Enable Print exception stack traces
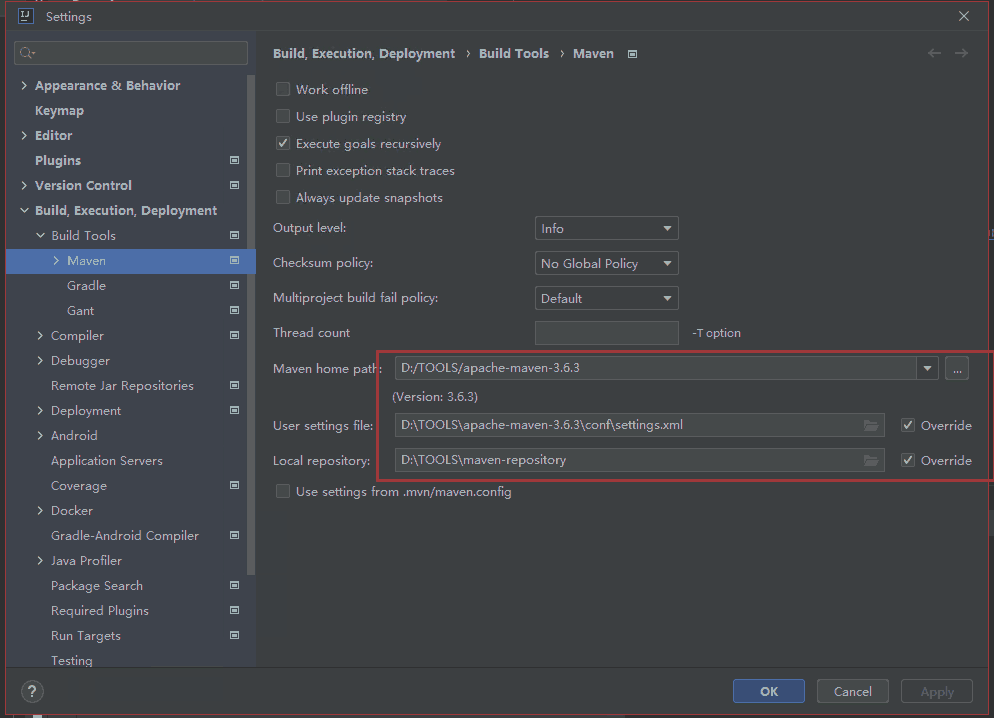994x718 pixels. [x=283, y=170]
